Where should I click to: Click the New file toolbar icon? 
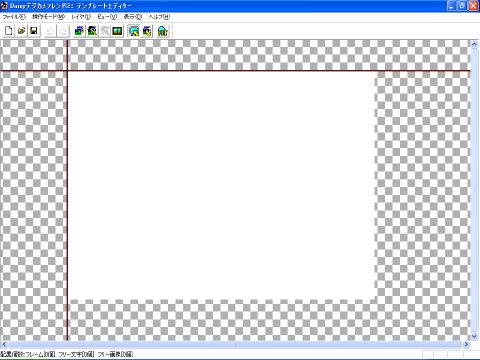click(9, 31)
